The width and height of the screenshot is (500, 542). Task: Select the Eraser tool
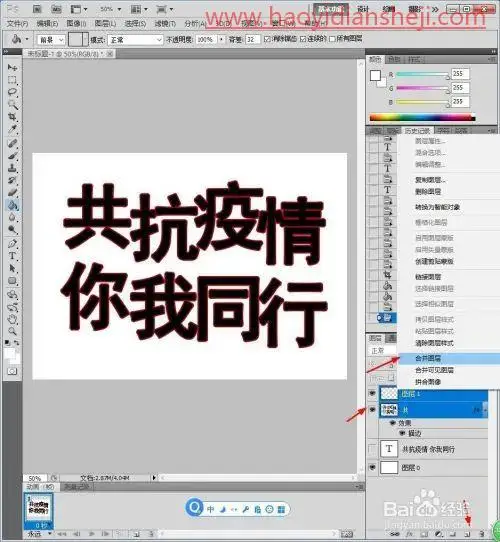pos(12,193)
